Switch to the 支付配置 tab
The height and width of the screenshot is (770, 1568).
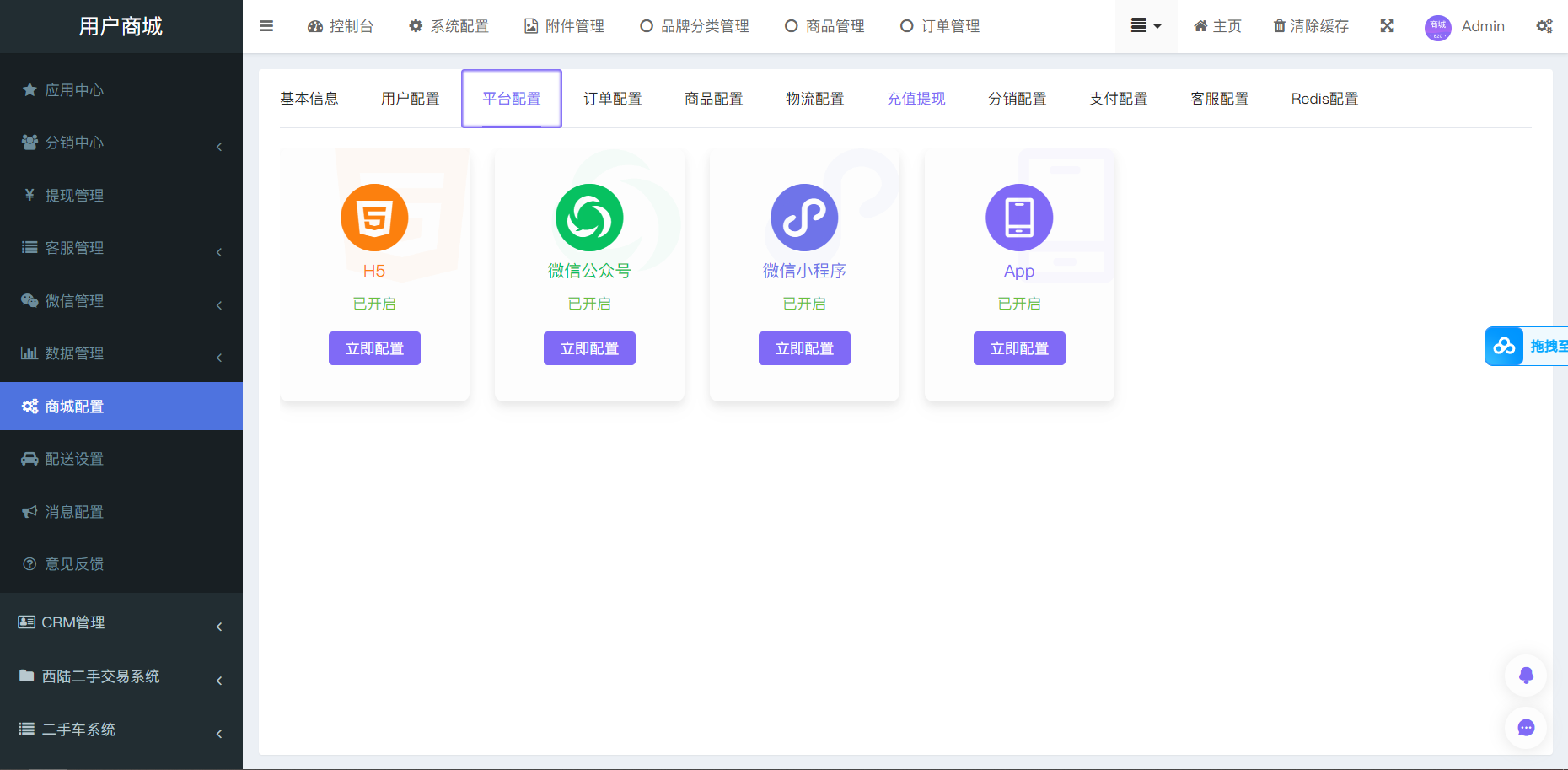pos(1119,99)
